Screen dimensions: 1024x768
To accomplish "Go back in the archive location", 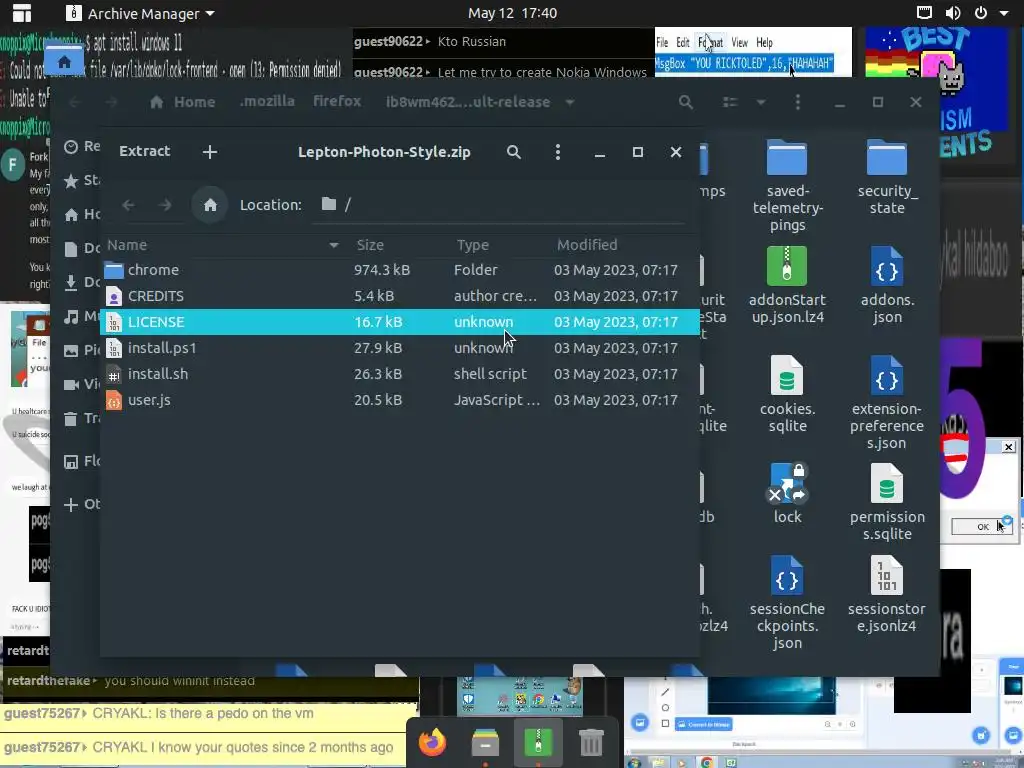I will [128, 205].
